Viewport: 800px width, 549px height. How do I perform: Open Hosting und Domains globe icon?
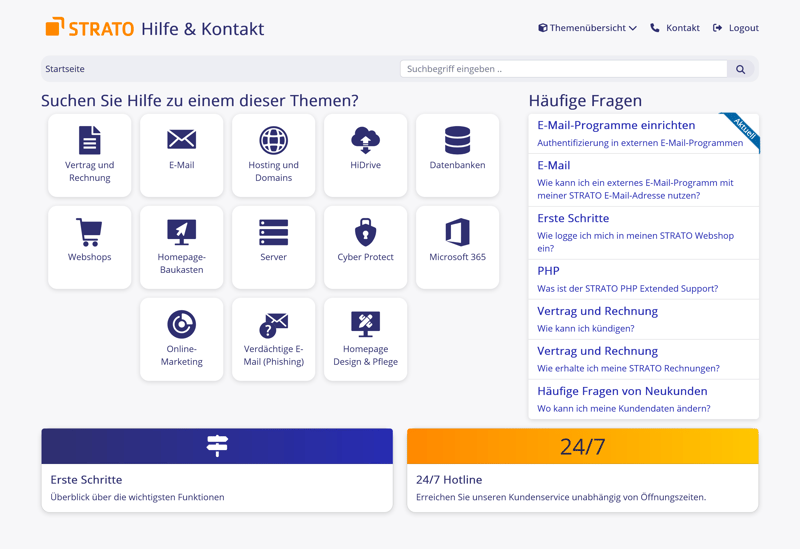pos(273,141)
